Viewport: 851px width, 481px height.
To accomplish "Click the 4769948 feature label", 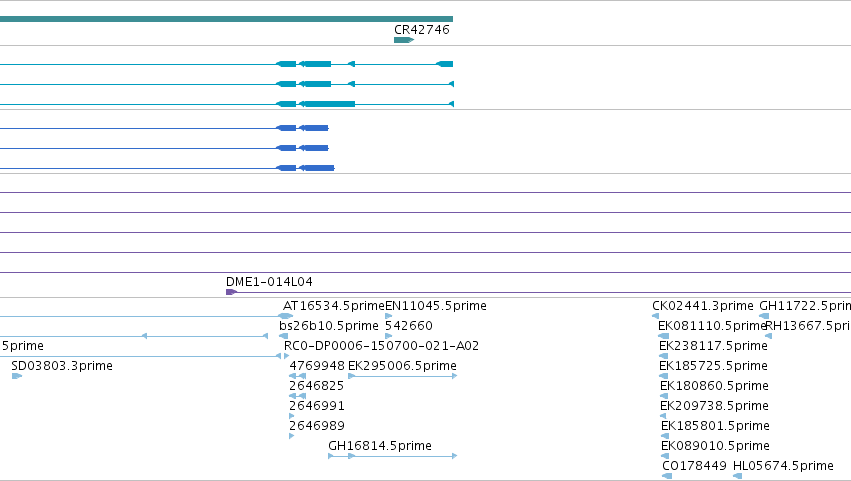I will 317,366.
